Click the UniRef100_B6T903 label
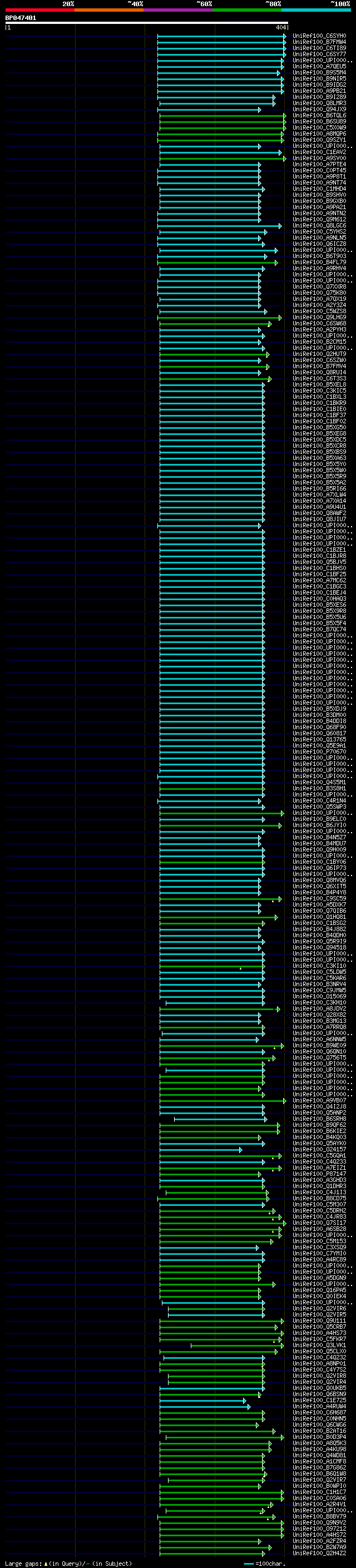 click(319, 256)
